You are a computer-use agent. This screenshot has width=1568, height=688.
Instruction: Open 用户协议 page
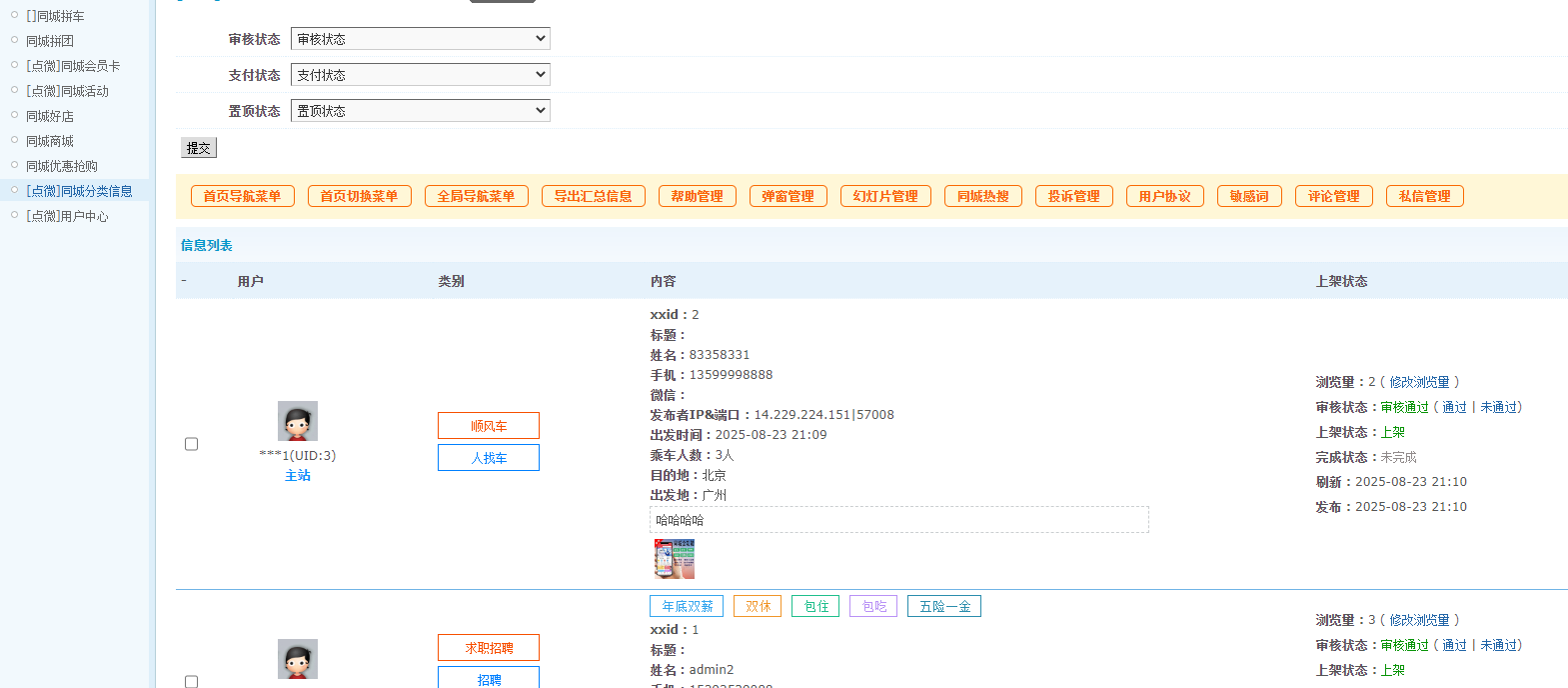pos(1165,196)
